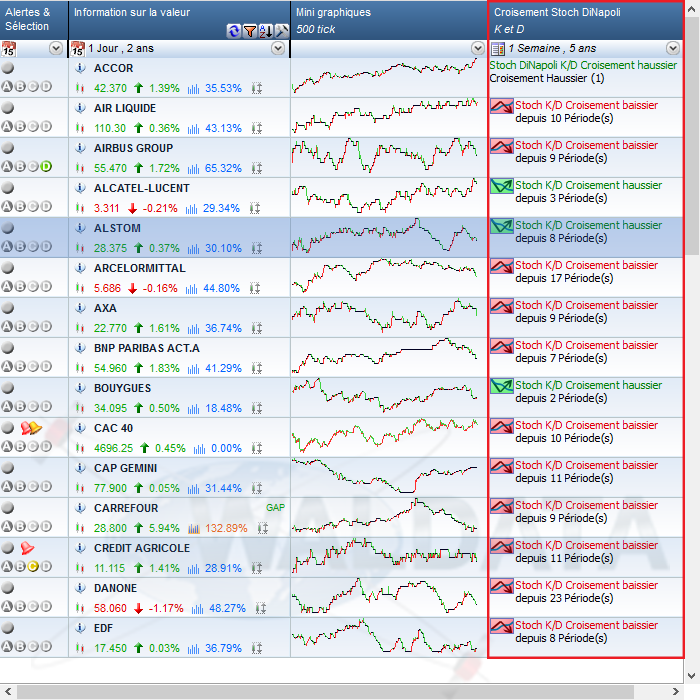The image size is (700, 700).
Task: Toggle the green D list on AIRBUS GROUP row
Action: [46, 167]
